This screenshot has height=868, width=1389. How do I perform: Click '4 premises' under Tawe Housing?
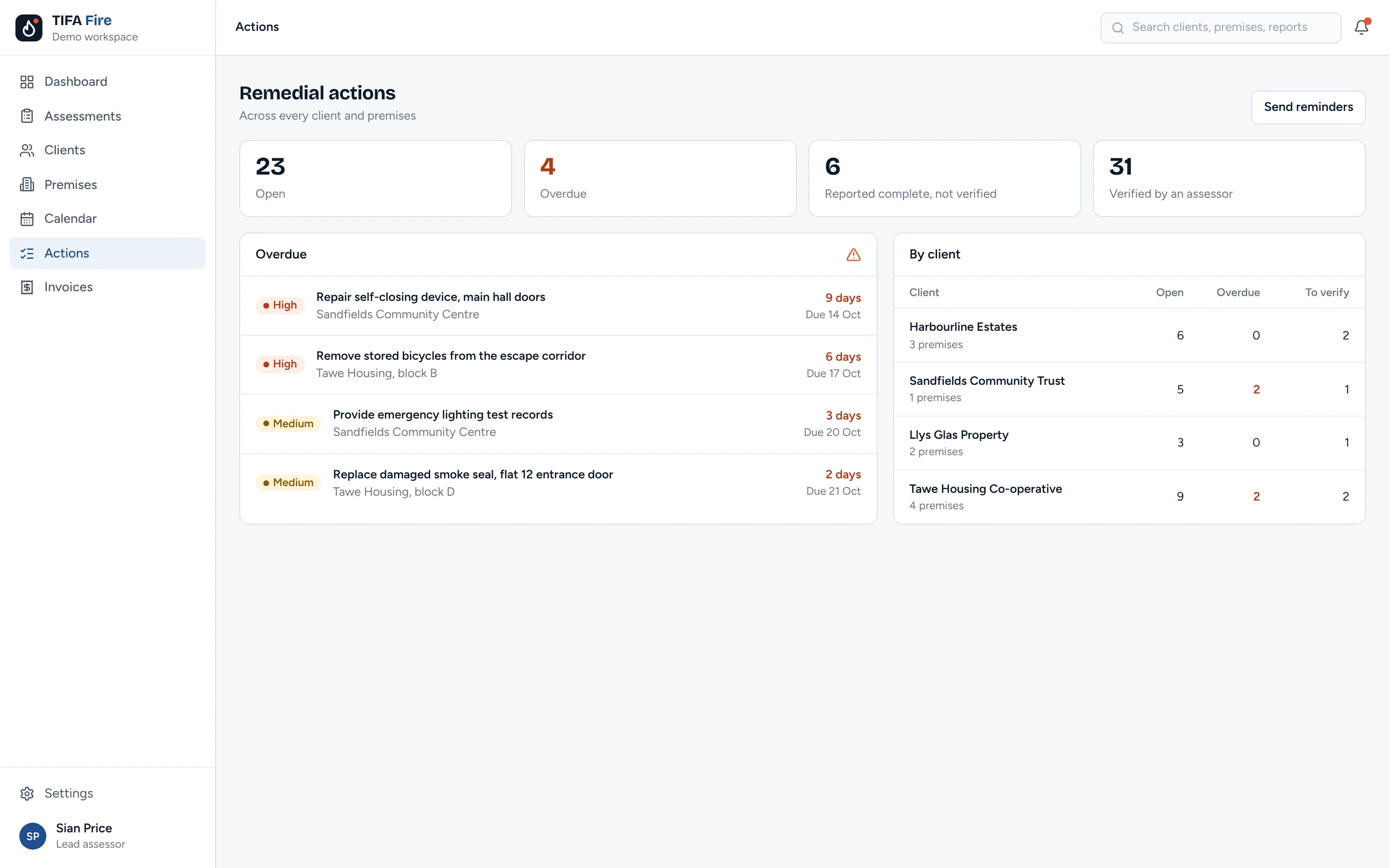(937, 506)
